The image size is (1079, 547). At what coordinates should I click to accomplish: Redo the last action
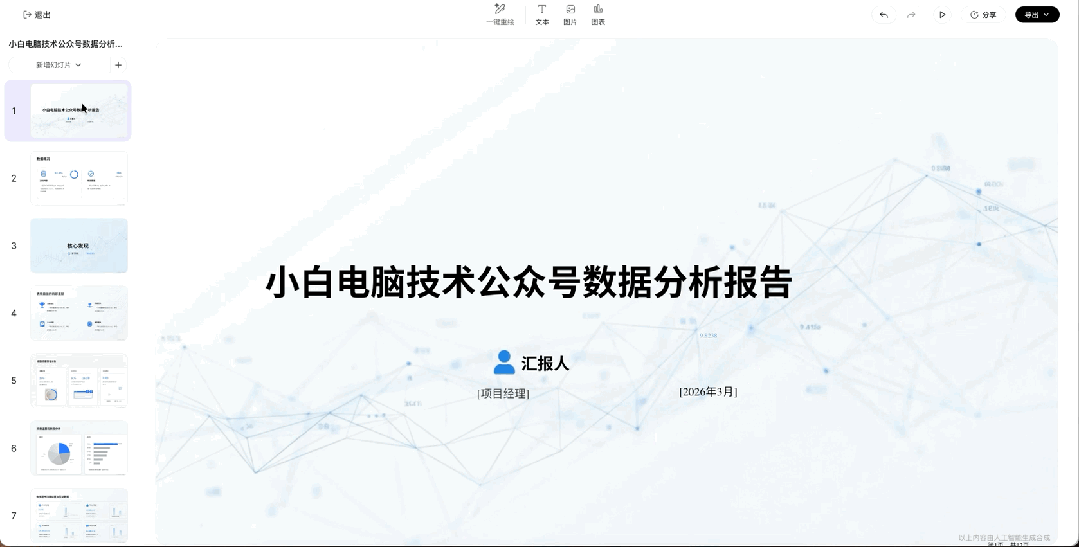911,14
